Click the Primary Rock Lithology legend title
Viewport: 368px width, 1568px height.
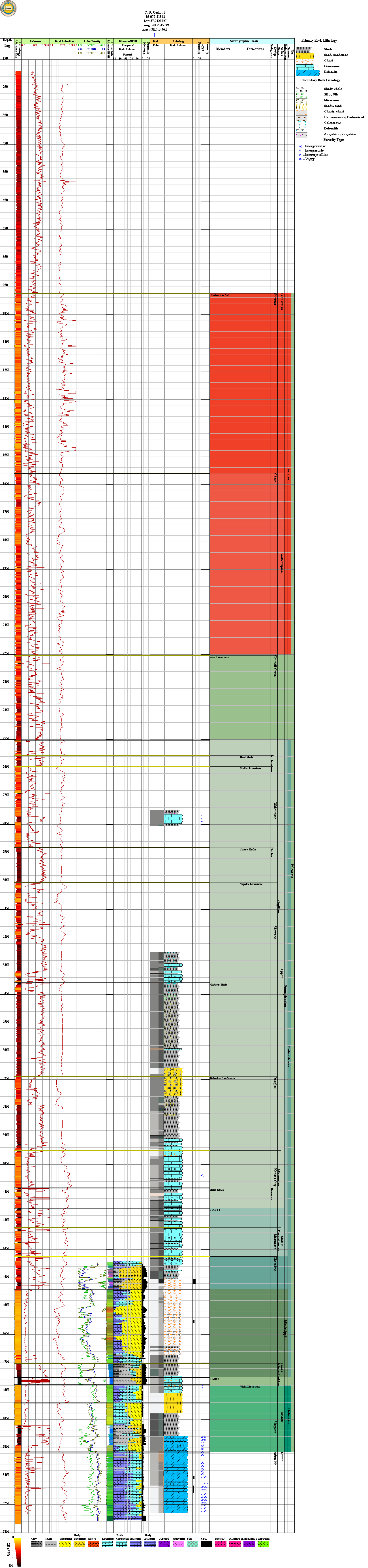click(319, 41)
